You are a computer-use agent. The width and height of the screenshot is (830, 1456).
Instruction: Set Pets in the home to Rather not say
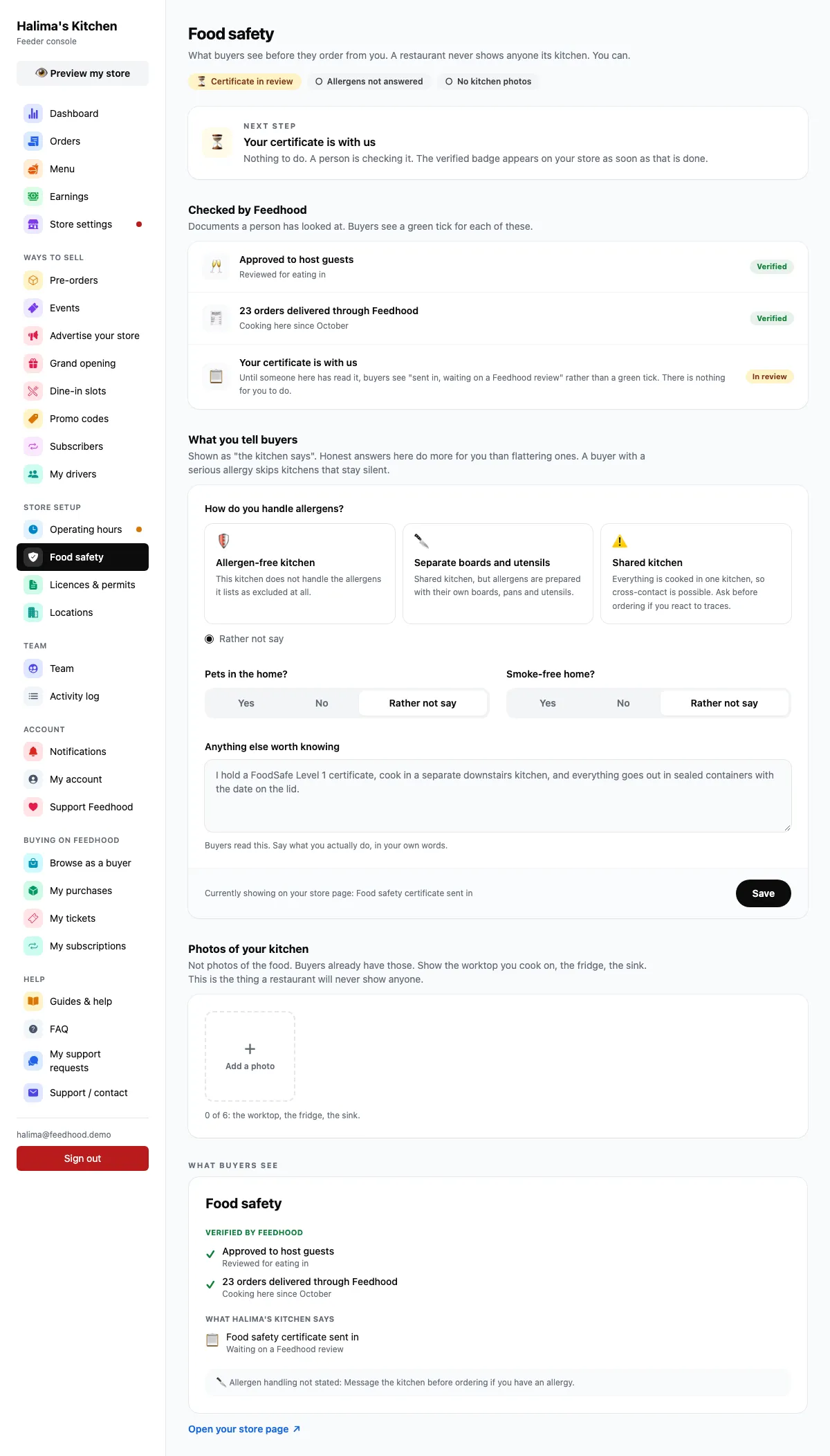pos(423,703)
